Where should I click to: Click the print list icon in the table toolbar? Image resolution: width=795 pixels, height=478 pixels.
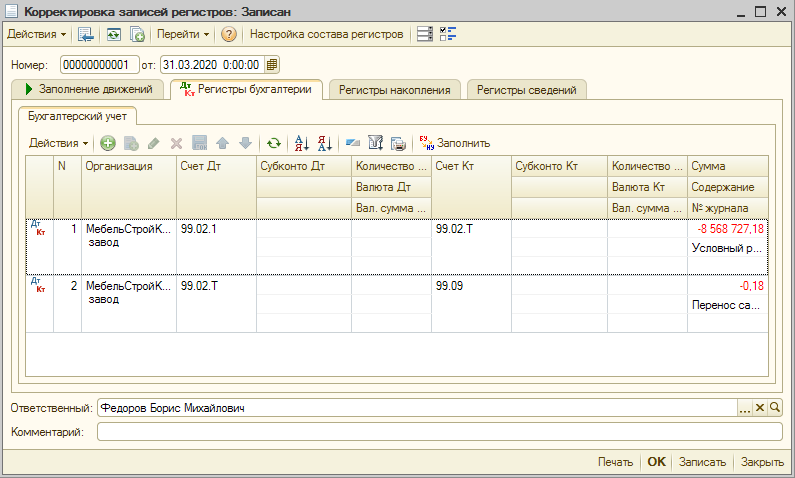pos(399,143)
